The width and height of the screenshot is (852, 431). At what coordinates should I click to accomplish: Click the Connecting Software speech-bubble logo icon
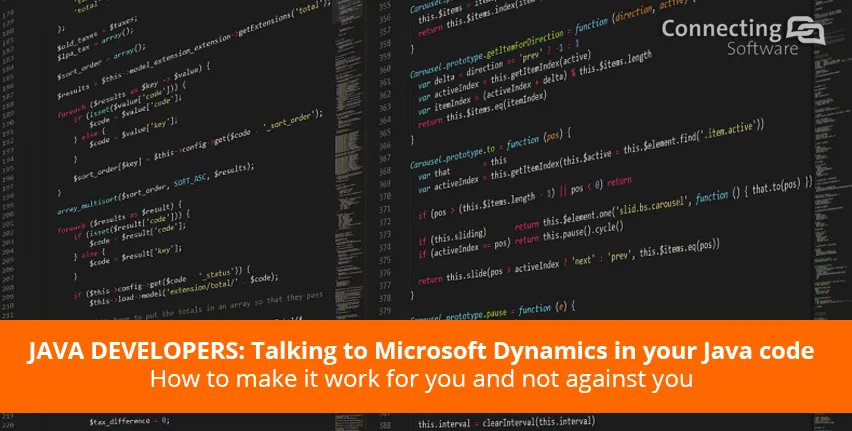[806, 30]
